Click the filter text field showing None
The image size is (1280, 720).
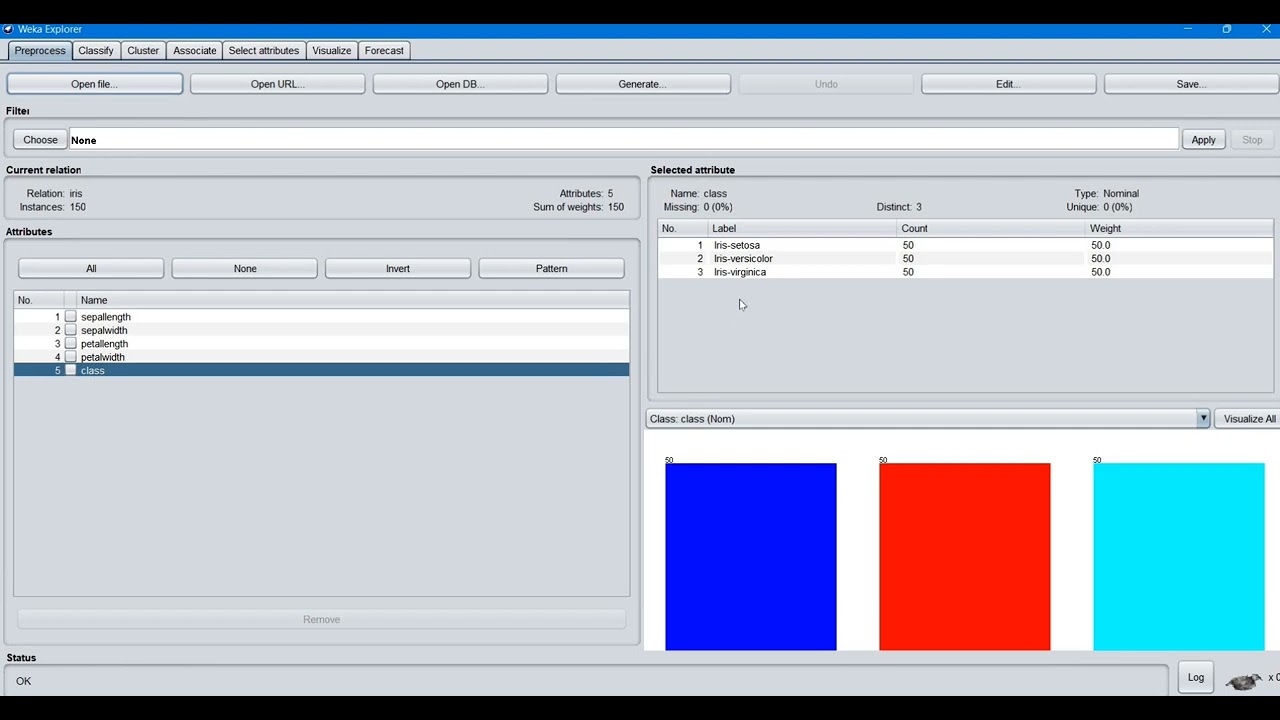(x=623, y=140)
